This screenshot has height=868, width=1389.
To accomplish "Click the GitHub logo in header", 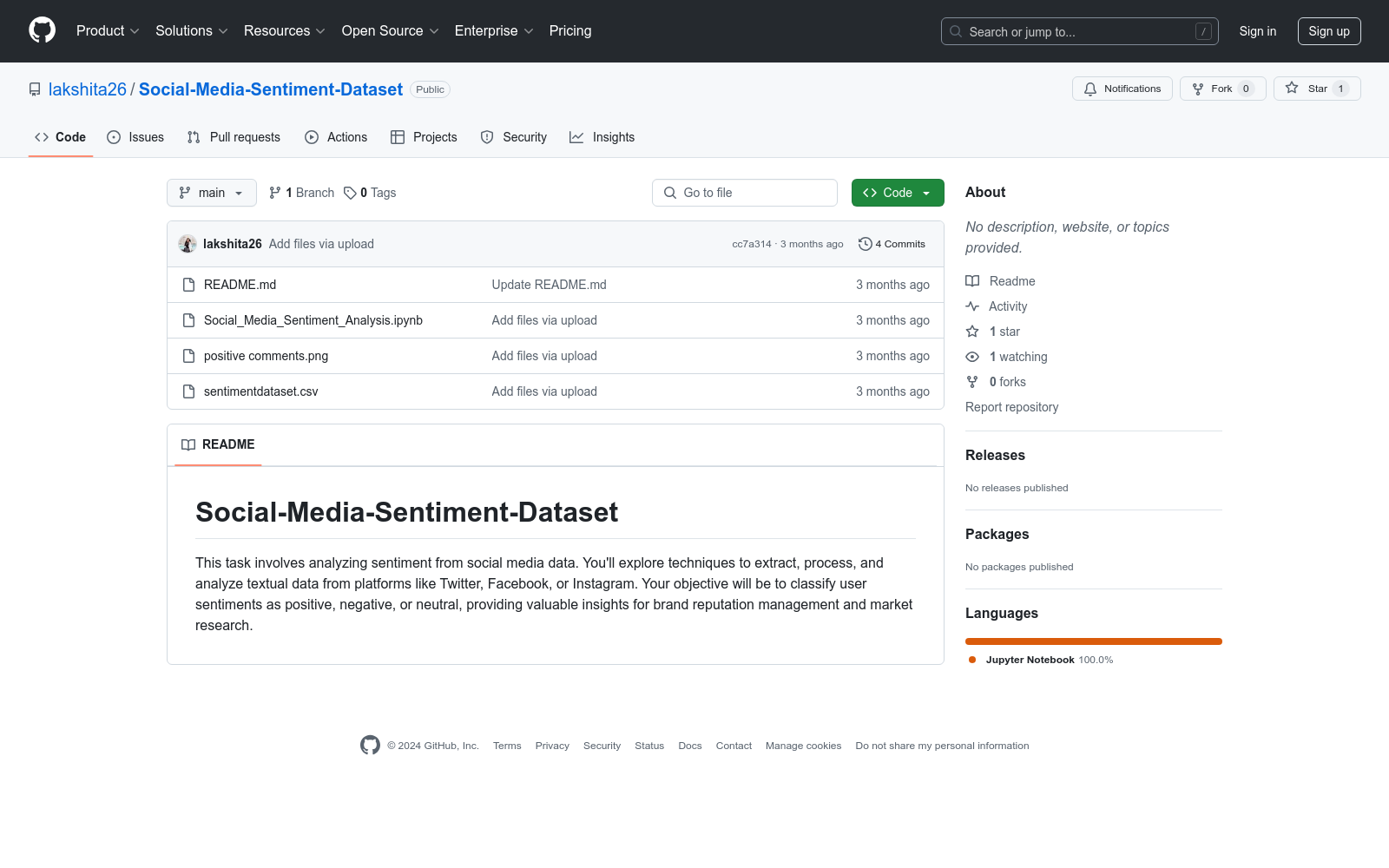I will [x=42, y=30].
